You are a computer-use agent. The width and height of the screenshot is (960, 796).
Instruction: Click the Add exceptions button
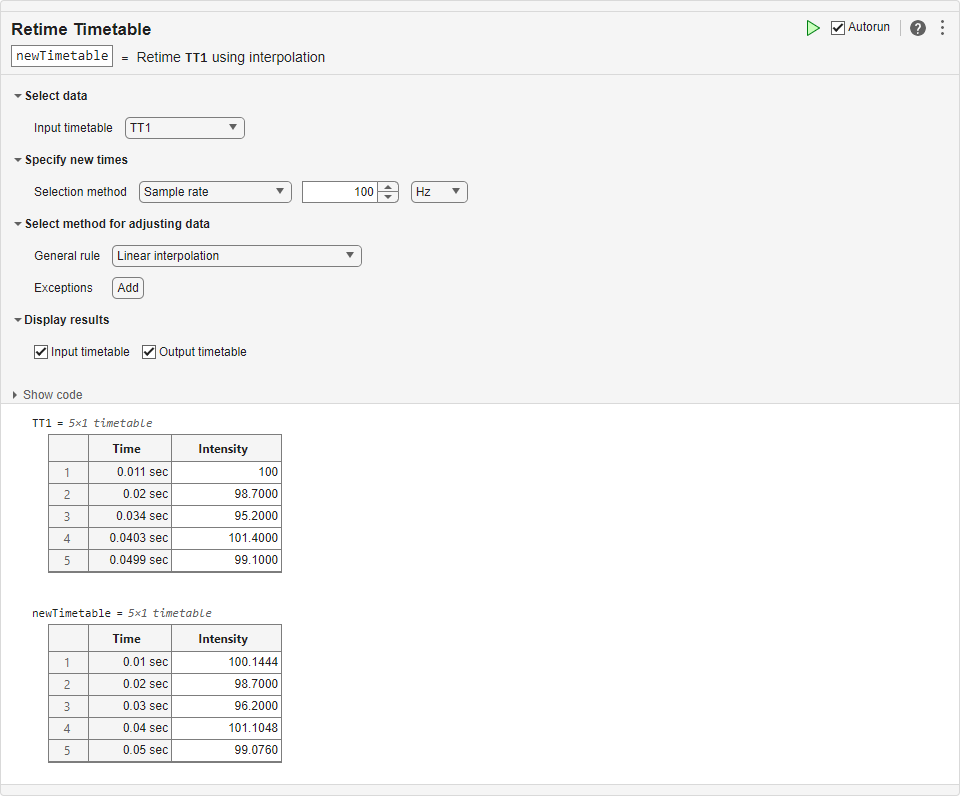[x=128, y=288]
